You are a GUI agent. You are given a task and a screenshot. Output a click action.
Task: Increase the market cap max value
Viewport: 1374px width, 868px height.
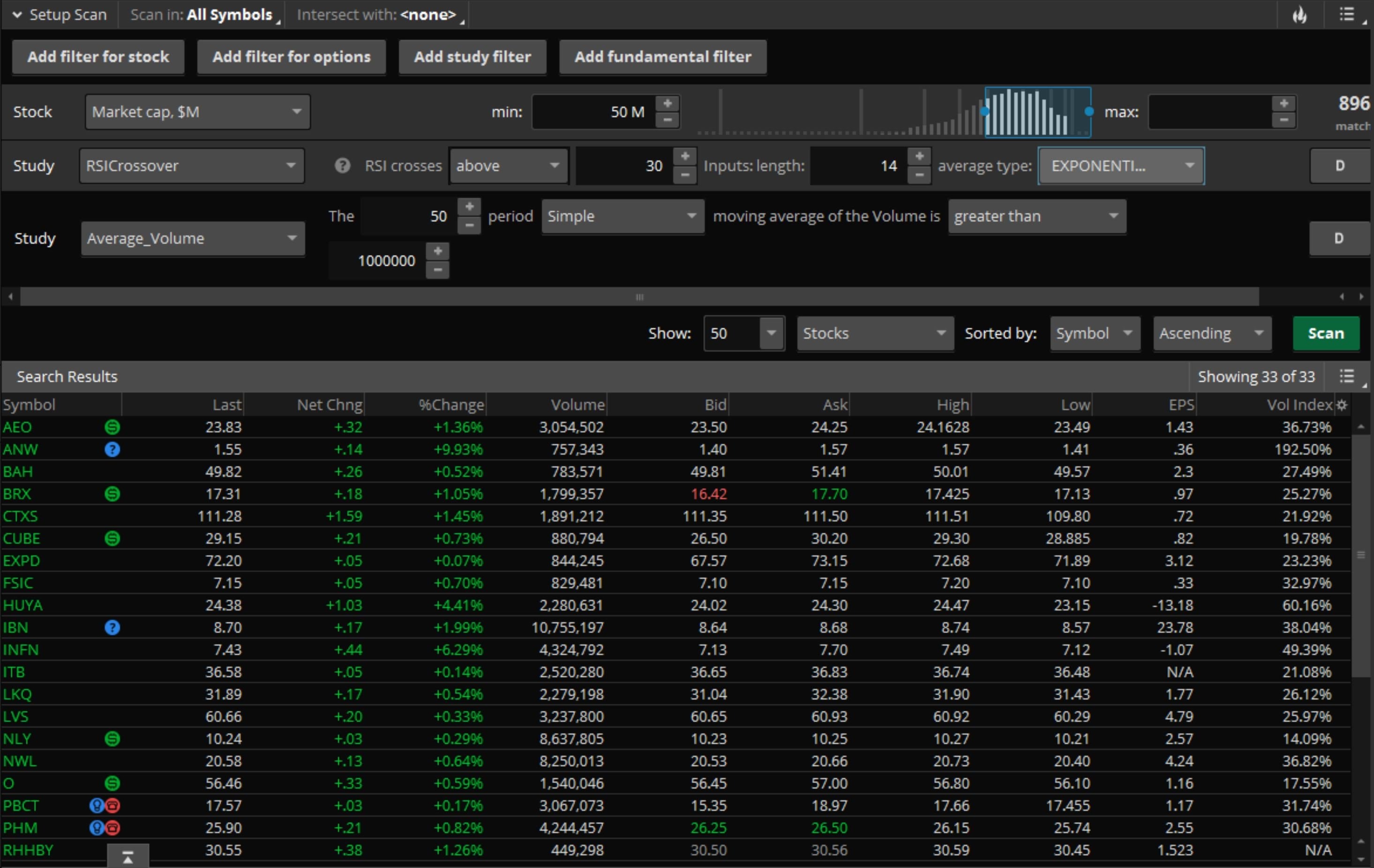tap(1283, 104)
